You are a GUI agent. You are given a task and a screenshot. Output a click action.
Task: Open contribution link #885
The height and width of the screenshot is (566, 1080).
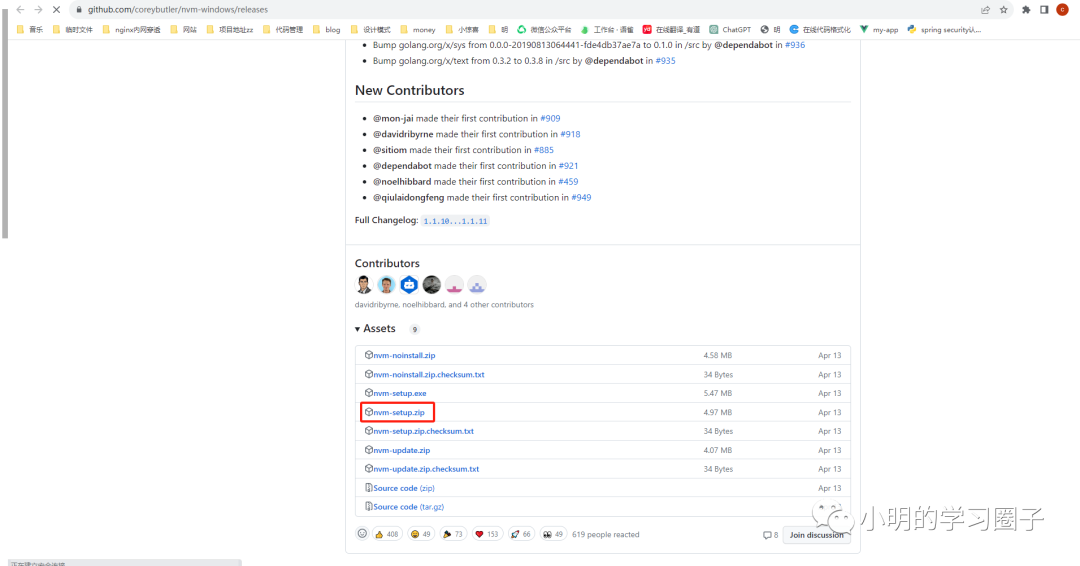(544, 150)
